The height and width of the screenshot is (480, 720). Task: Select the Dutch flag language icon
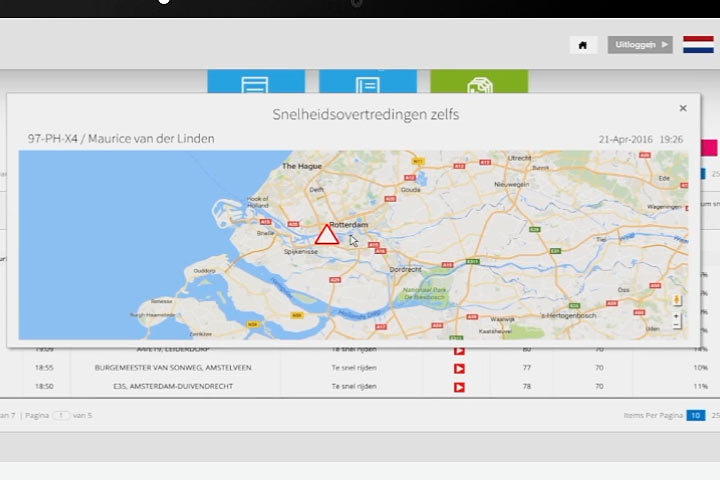[x=698, y=45]
